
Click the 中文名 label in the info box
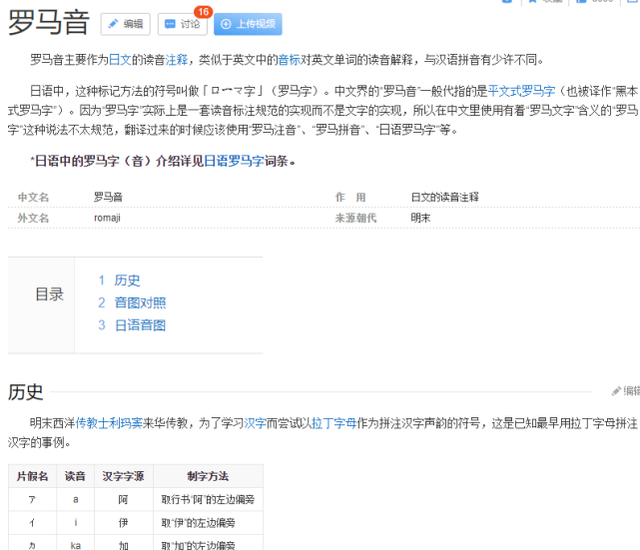click(x=33, y=197)
